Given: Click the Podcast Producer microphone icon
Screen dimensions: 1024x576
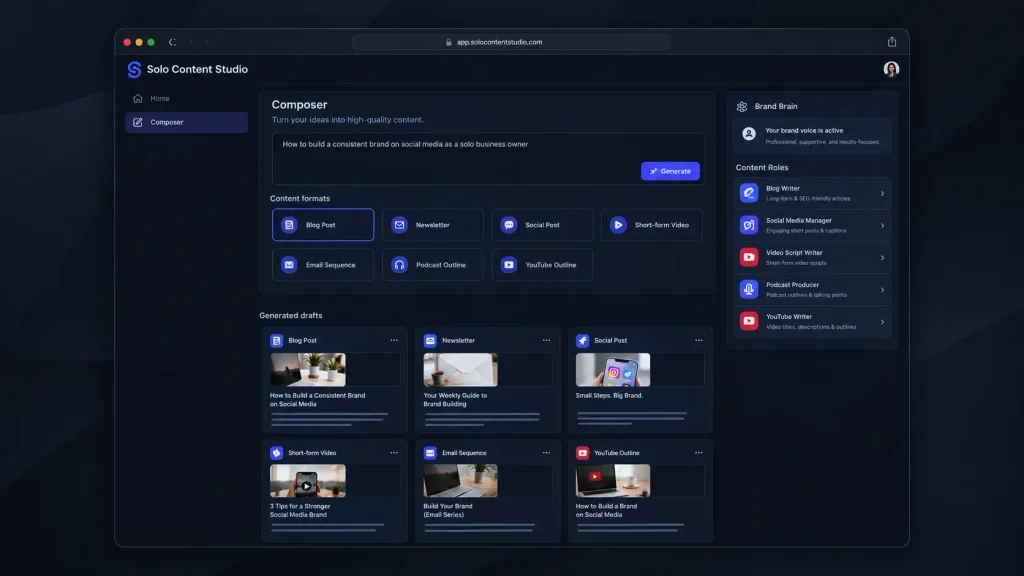Looking at the screenshot, I should click(x=748, y=289).
